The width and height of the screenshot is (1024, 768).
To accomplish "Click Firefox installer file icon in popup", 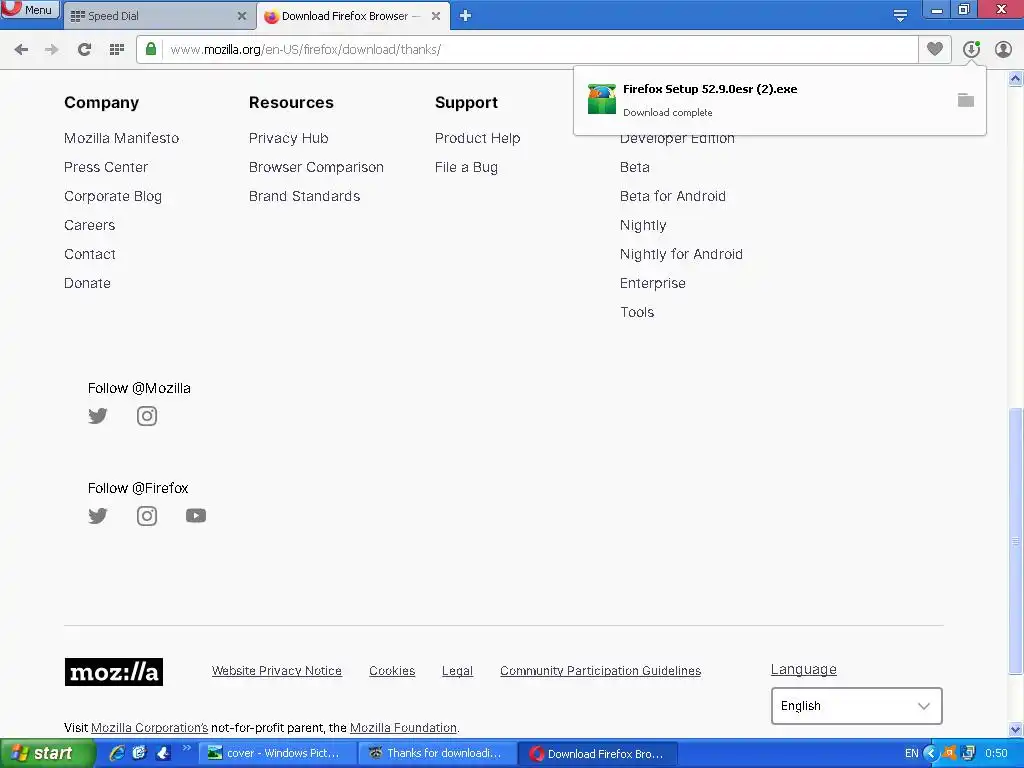I will (601, 99).
